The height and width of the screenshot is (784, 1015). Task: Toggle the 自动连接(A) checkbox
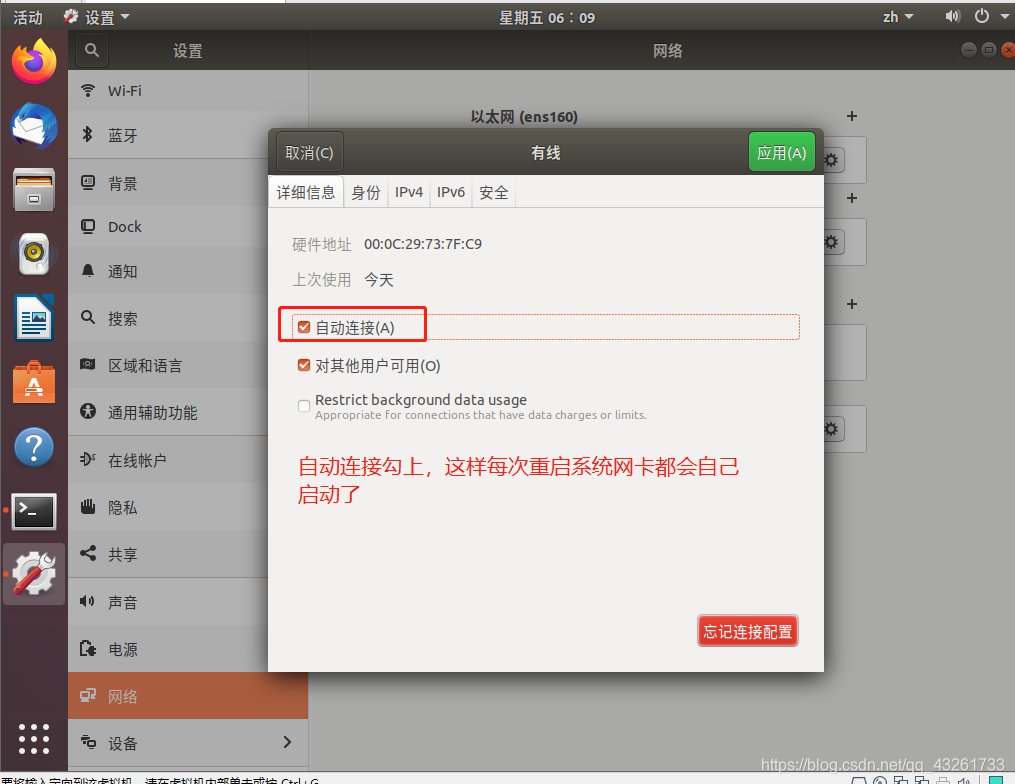click(x=304, y=327)
